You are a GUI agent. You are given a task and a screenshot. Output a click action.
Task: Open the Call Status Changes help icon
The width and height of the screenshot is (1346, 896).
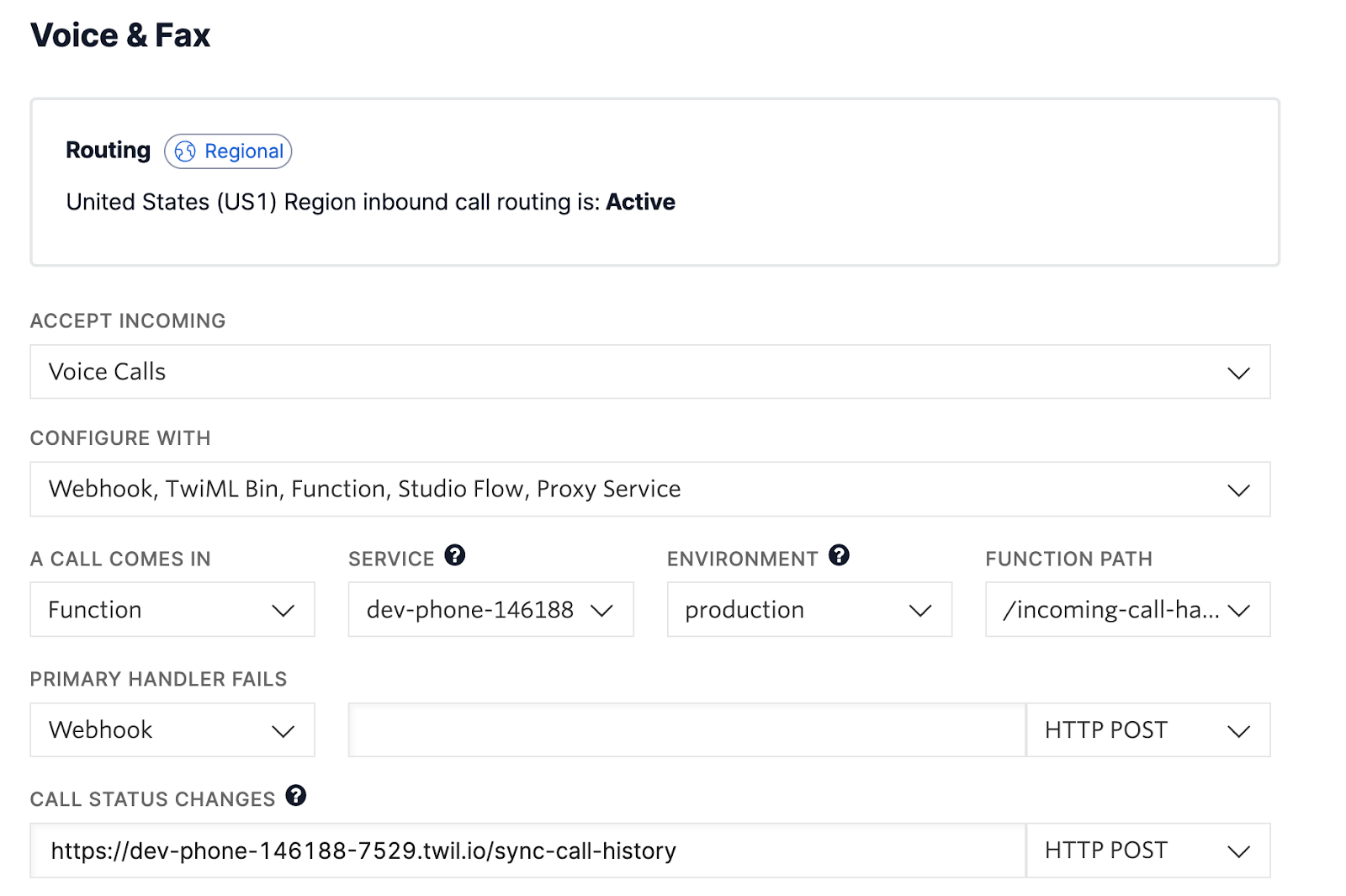tap(296, 795)
